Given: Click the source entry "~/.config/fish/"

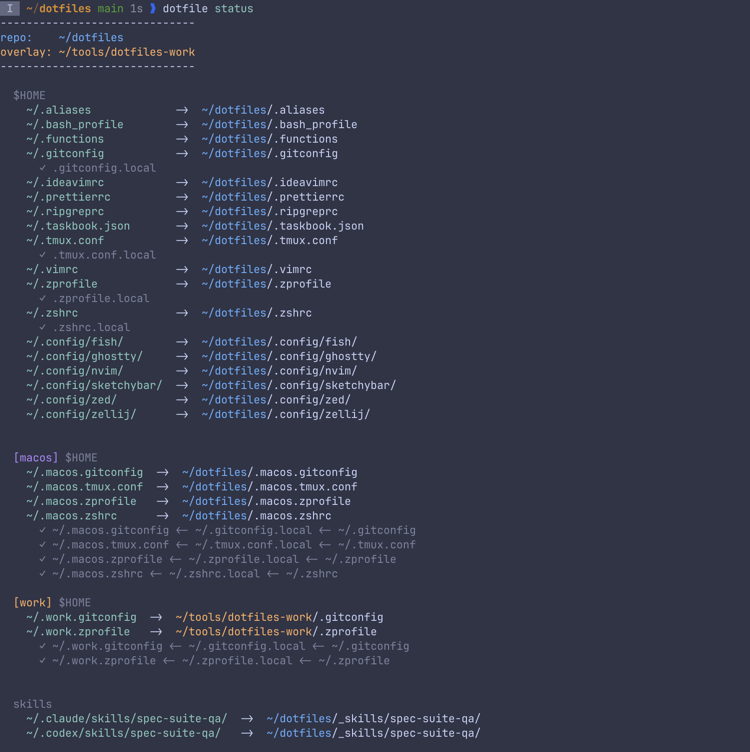Looking at the screenshot, I should [x=75, y=341].
